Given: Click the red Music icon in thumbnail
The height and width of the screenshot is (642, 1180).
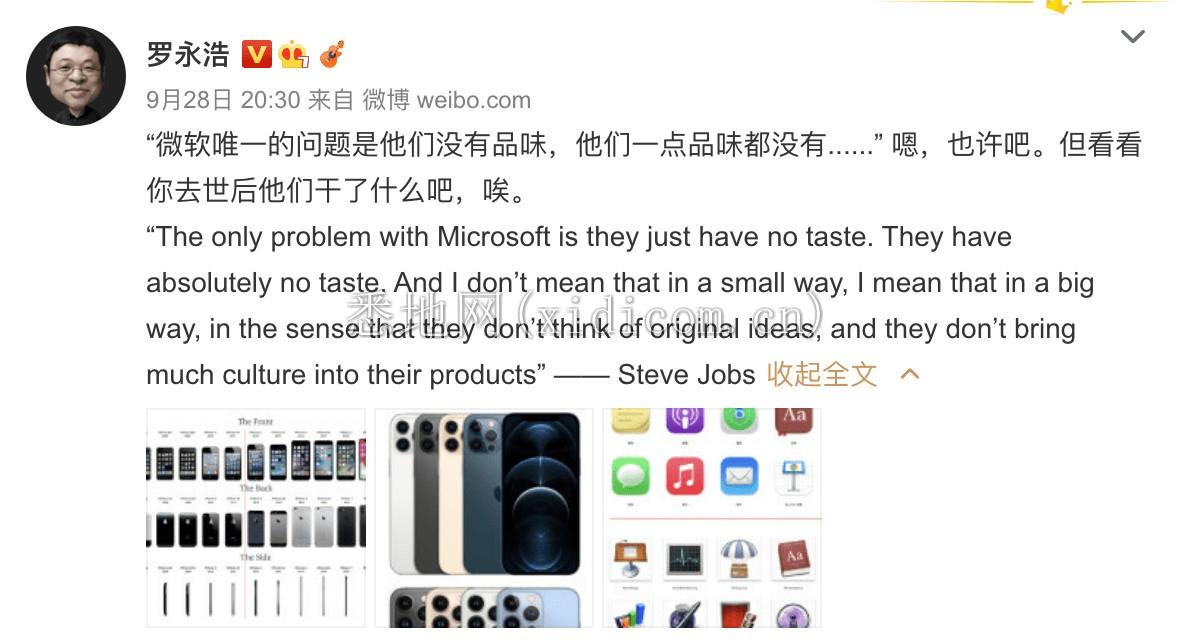Looking at the screenshot, I should [685, 476].
